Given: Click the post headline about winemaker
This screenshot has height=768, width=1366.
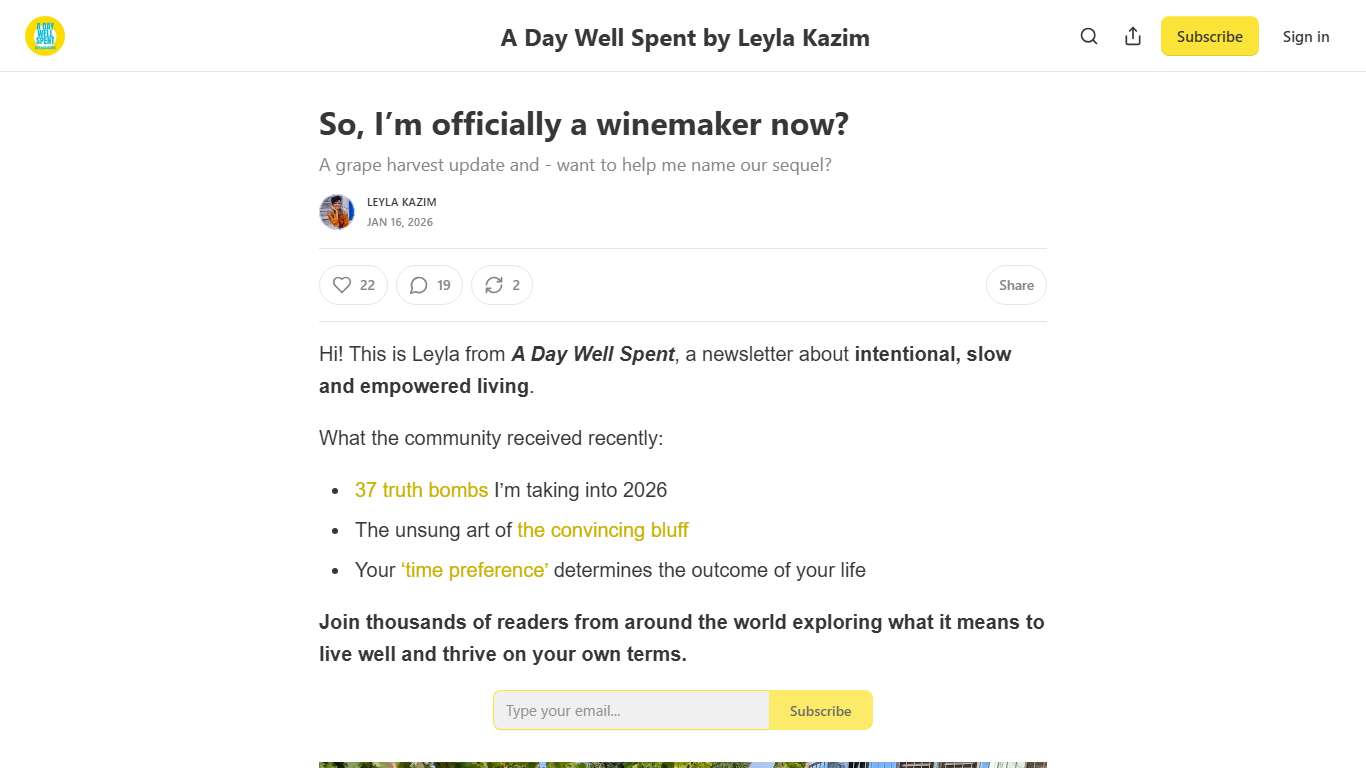Looking at the screenshot, I should point(584,124).
